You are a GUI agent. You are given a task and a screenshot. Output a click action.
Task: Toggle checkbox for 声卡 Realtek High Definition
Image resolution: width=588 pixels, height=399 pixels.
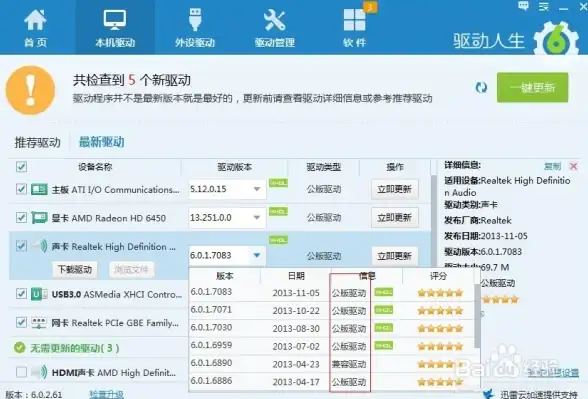(x=21, y=246)
